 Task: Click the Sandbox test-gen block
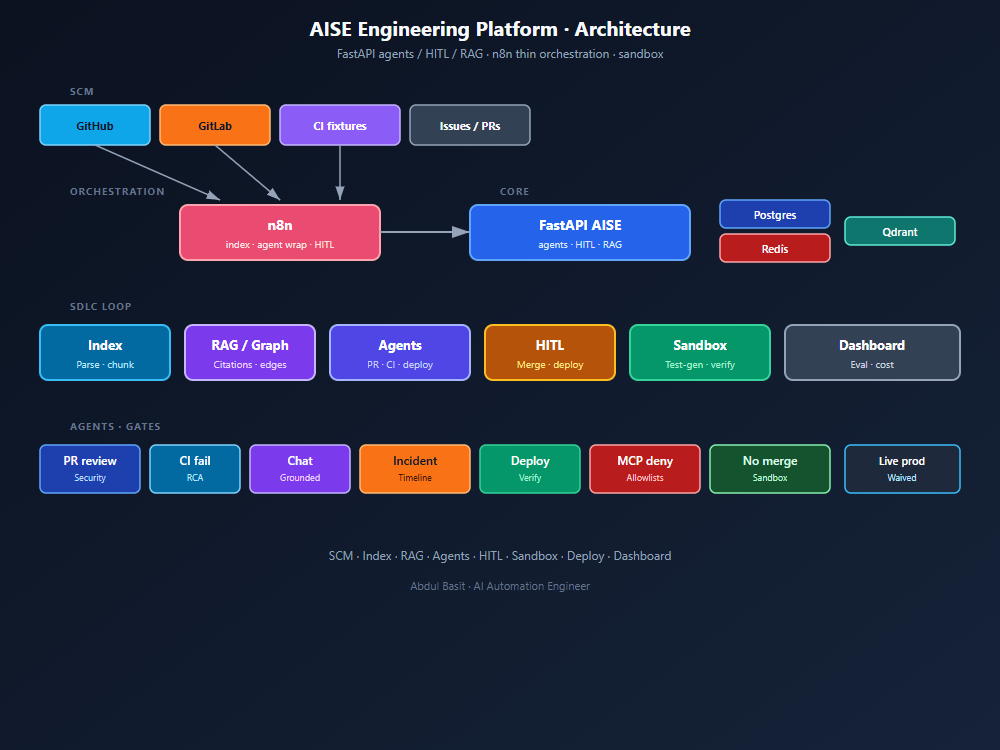pos(700,353)
